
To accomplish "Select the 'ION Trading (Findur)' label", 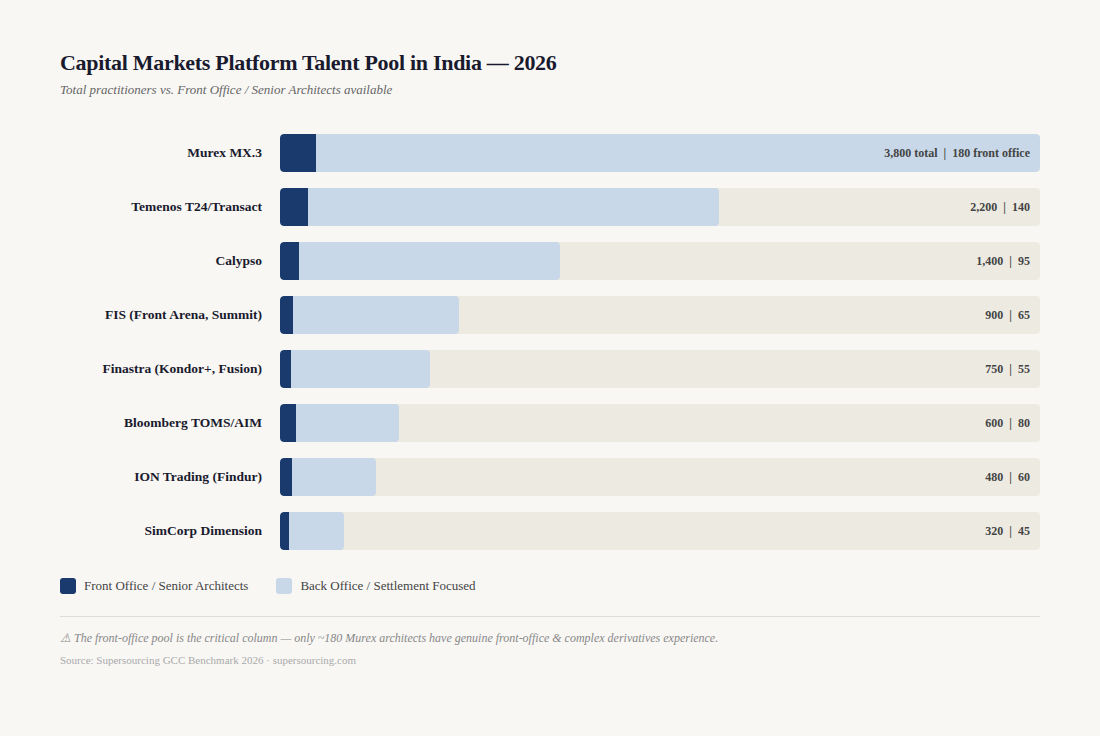I will point(199,477).
